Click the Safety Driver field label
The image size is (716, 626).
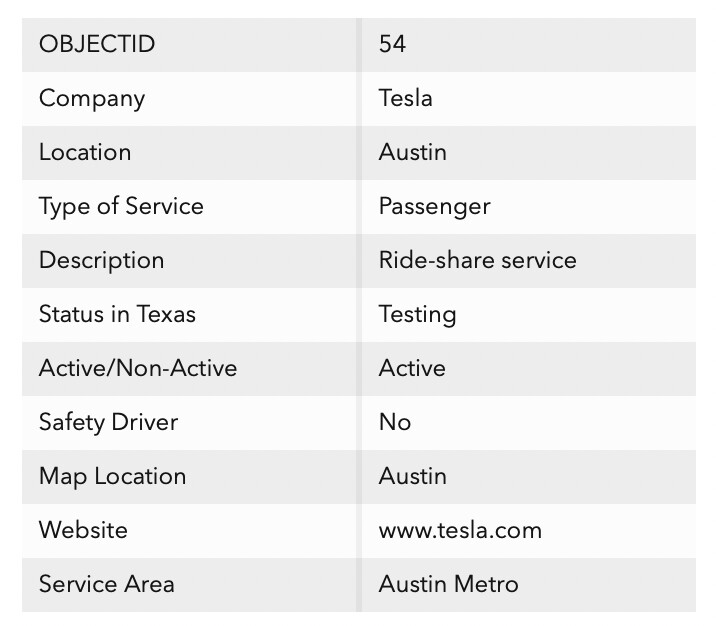(x=108, y=422)
